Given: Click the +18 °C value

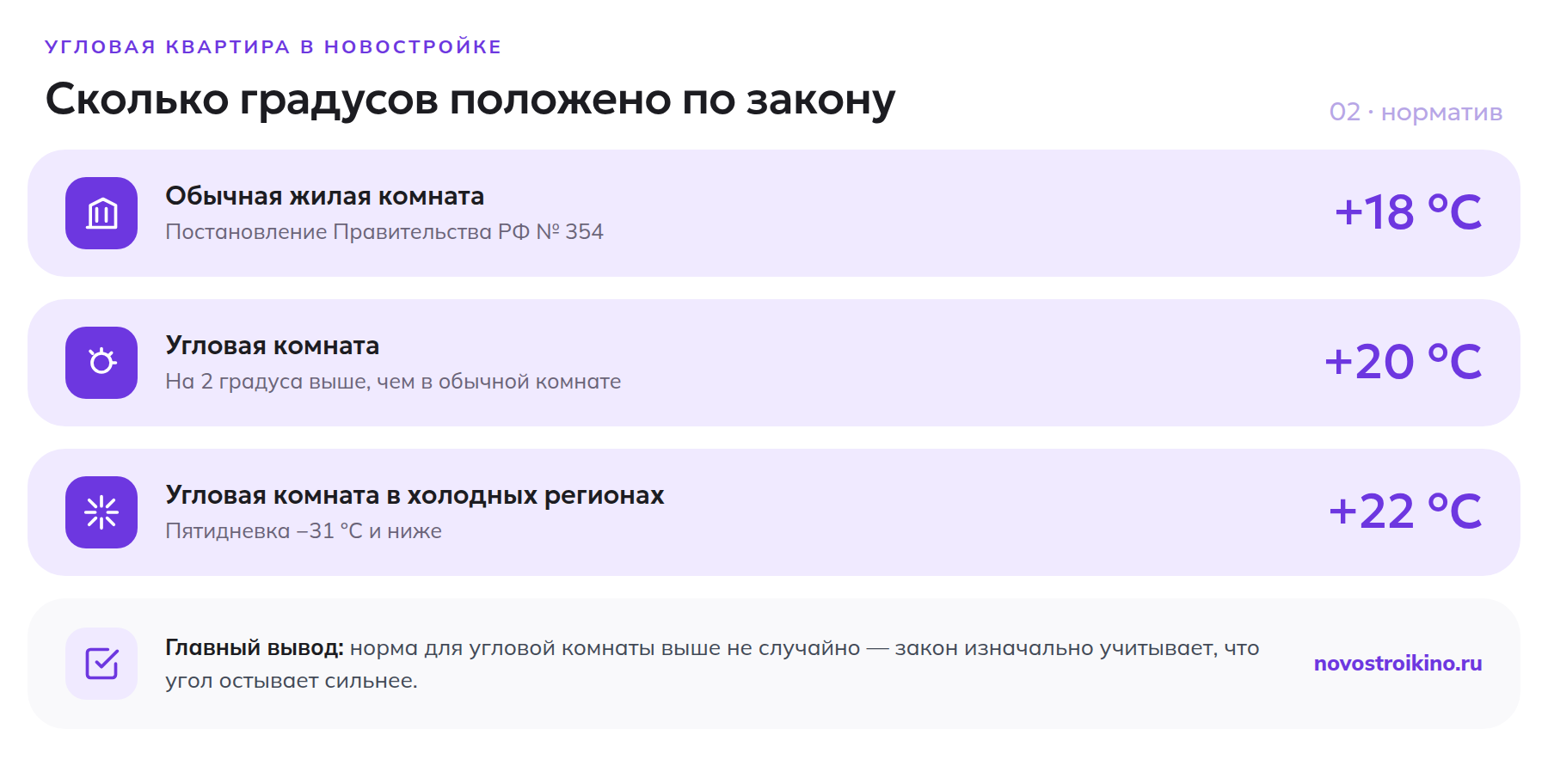Looking at the screenshot, I should 1408,212.
